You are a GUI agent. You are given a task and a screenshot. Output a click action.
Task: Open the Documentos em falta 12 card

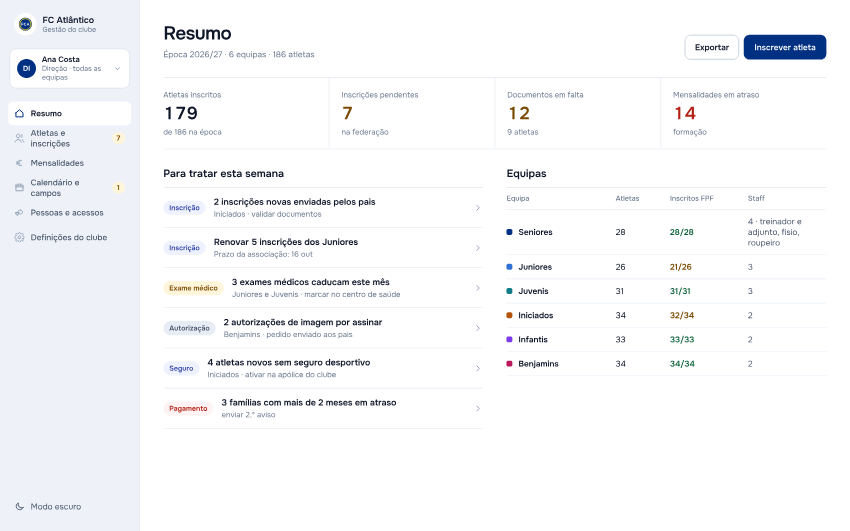578,113
